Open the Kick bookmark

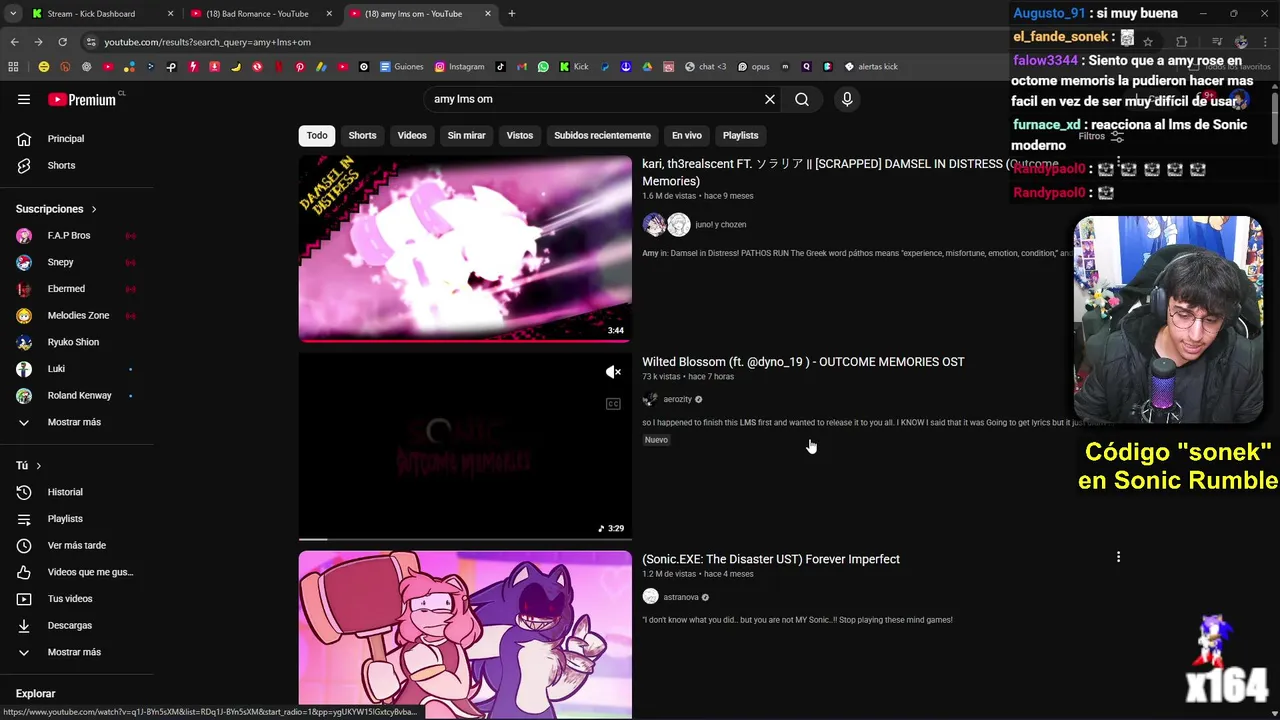(x=574, y=67)
